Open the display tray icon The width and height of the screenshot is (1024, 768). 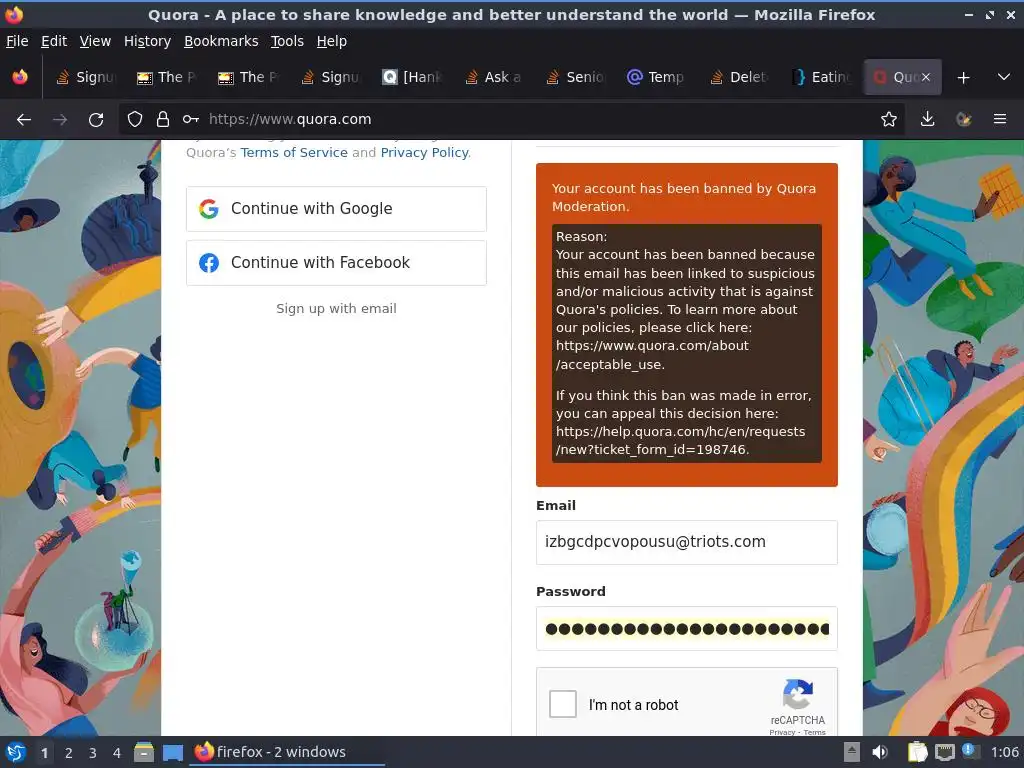click(x=944, y=752)
